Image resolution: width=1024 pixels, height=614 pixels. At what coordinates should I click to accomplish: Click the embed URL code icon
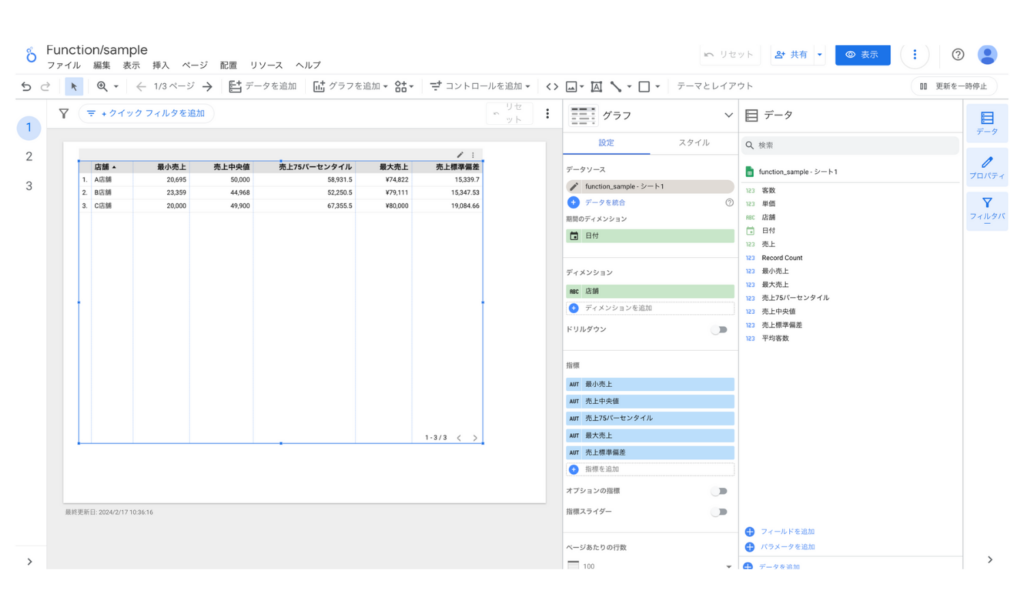[x=552, y=87]
